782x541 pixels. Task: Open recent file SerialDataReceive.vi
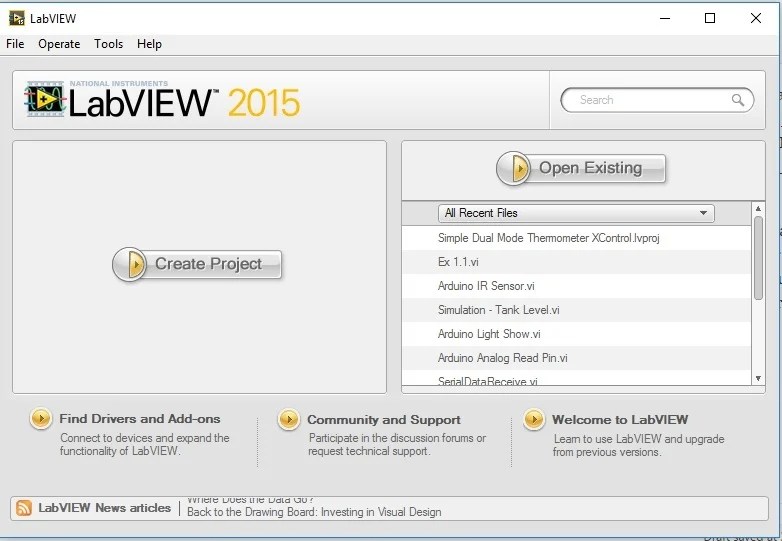click(x=576, y=378)
